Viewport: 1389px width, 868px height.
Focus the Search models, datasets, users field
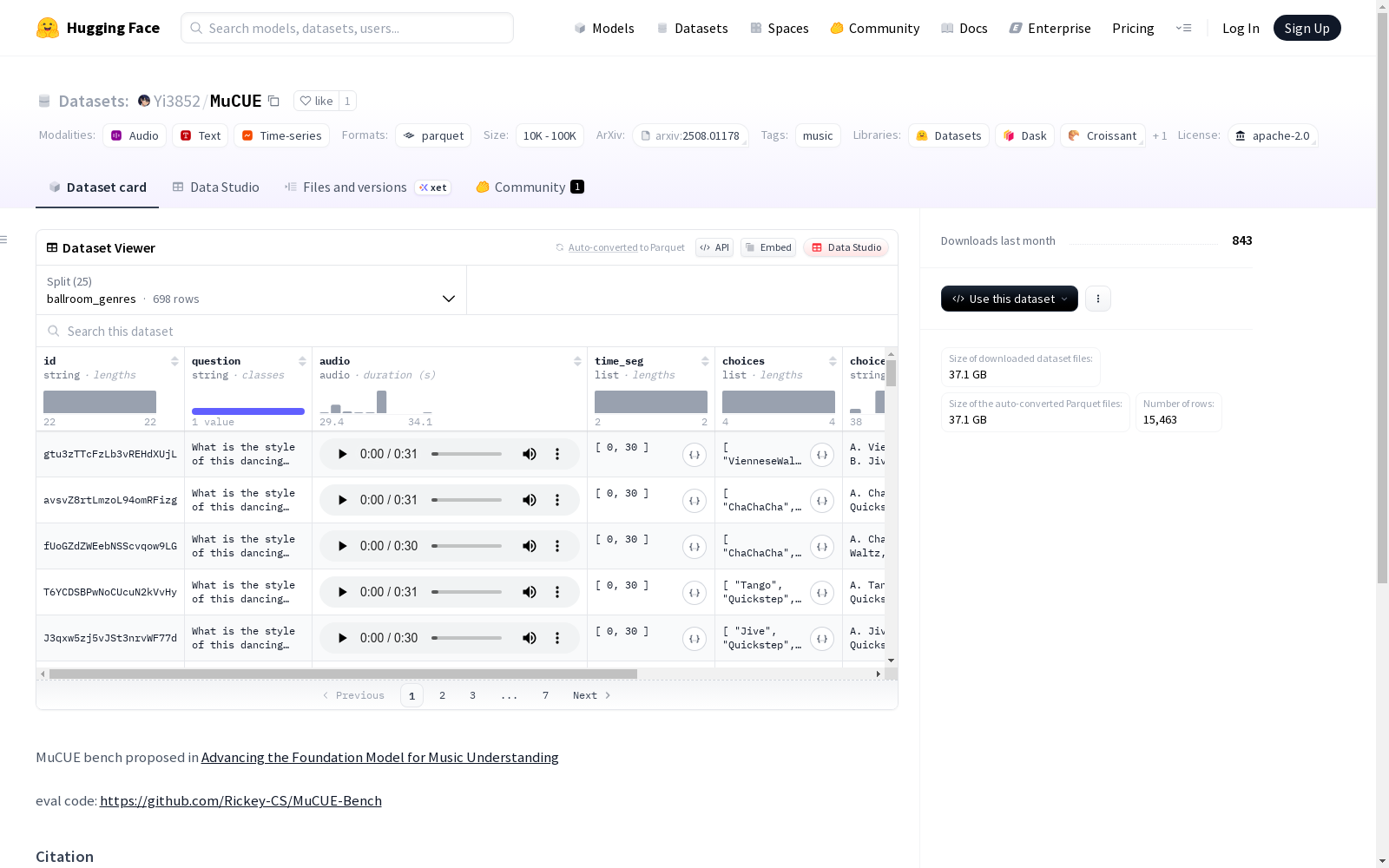click(347, 28)
